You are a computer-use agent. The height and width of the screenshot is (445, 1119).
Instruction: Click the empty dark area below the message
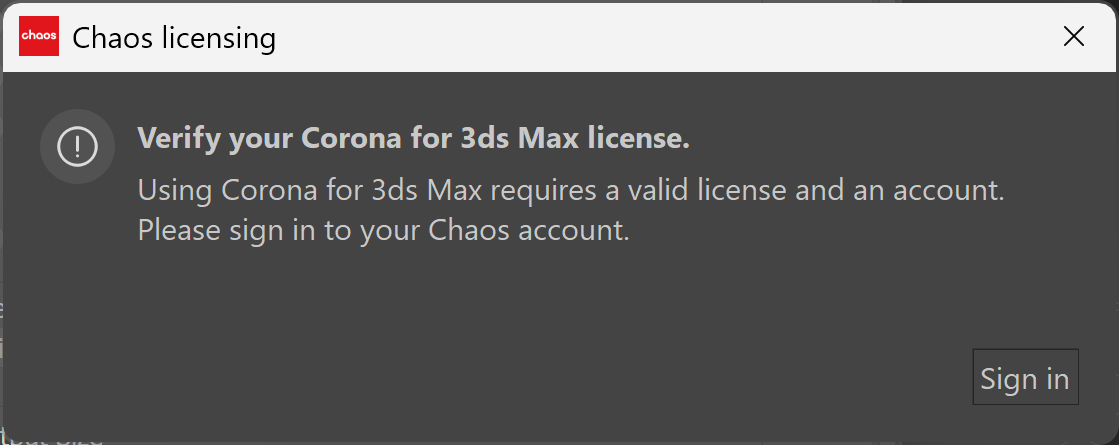click(x=557, y=300)
